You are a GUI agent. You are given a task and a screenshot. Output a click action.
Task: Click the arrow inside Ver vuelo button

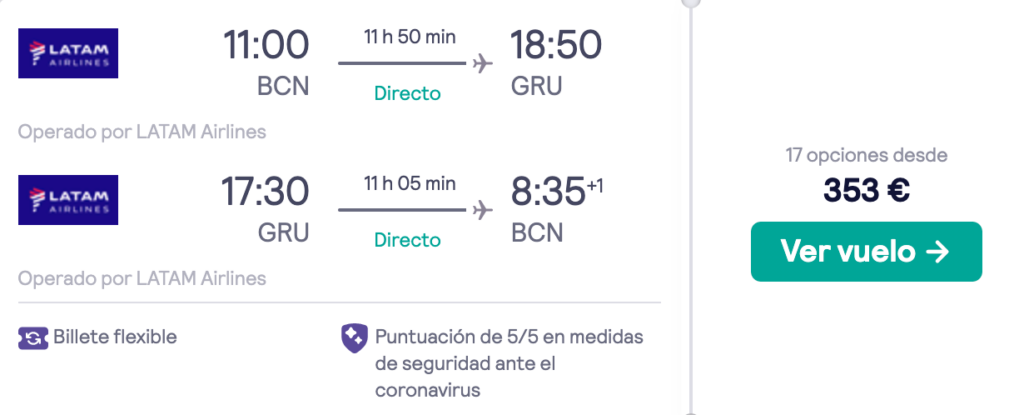point(938,252)
